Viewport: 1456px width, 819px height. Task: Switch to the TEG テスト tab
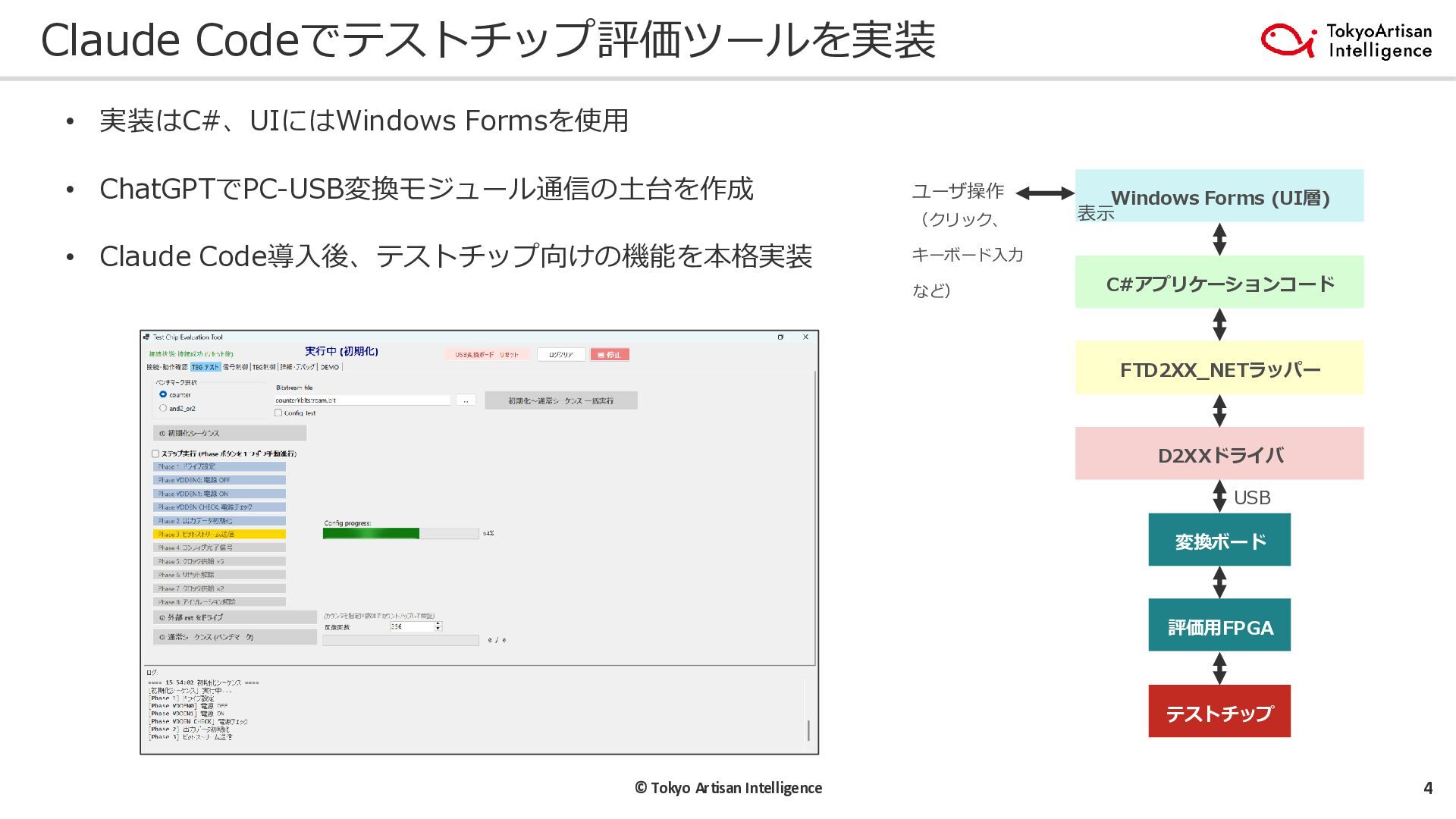point(205,367)
